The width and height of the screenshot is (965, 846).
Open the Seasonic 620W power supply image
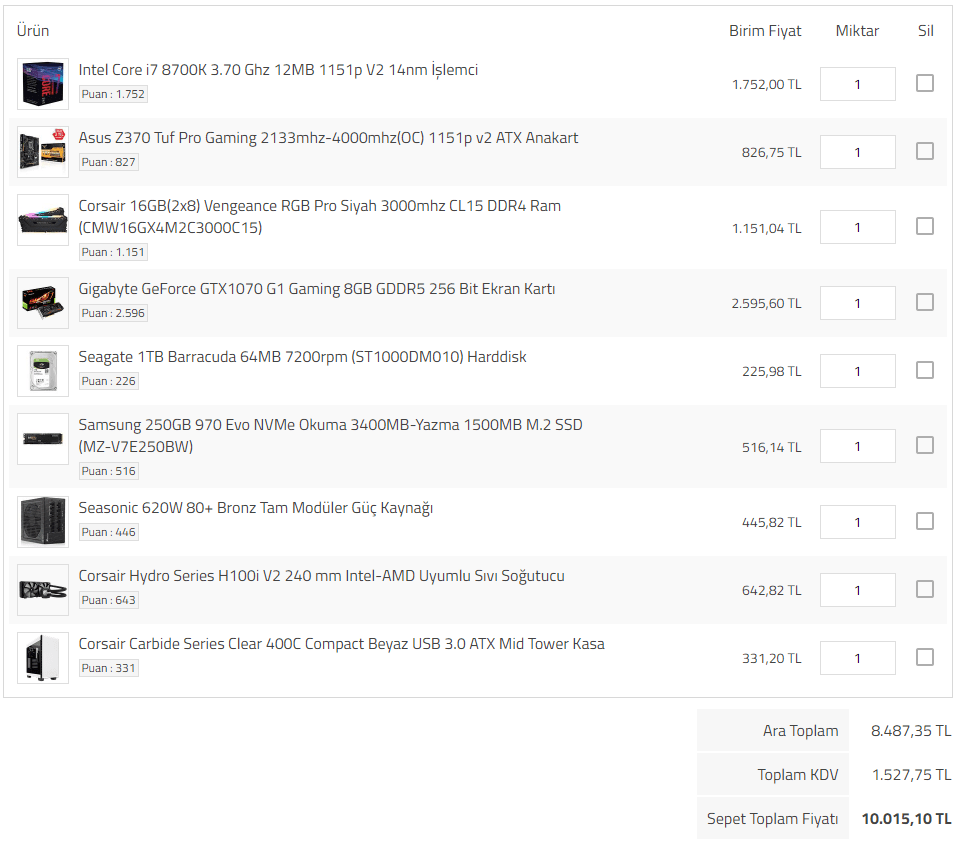pos(43,522)
